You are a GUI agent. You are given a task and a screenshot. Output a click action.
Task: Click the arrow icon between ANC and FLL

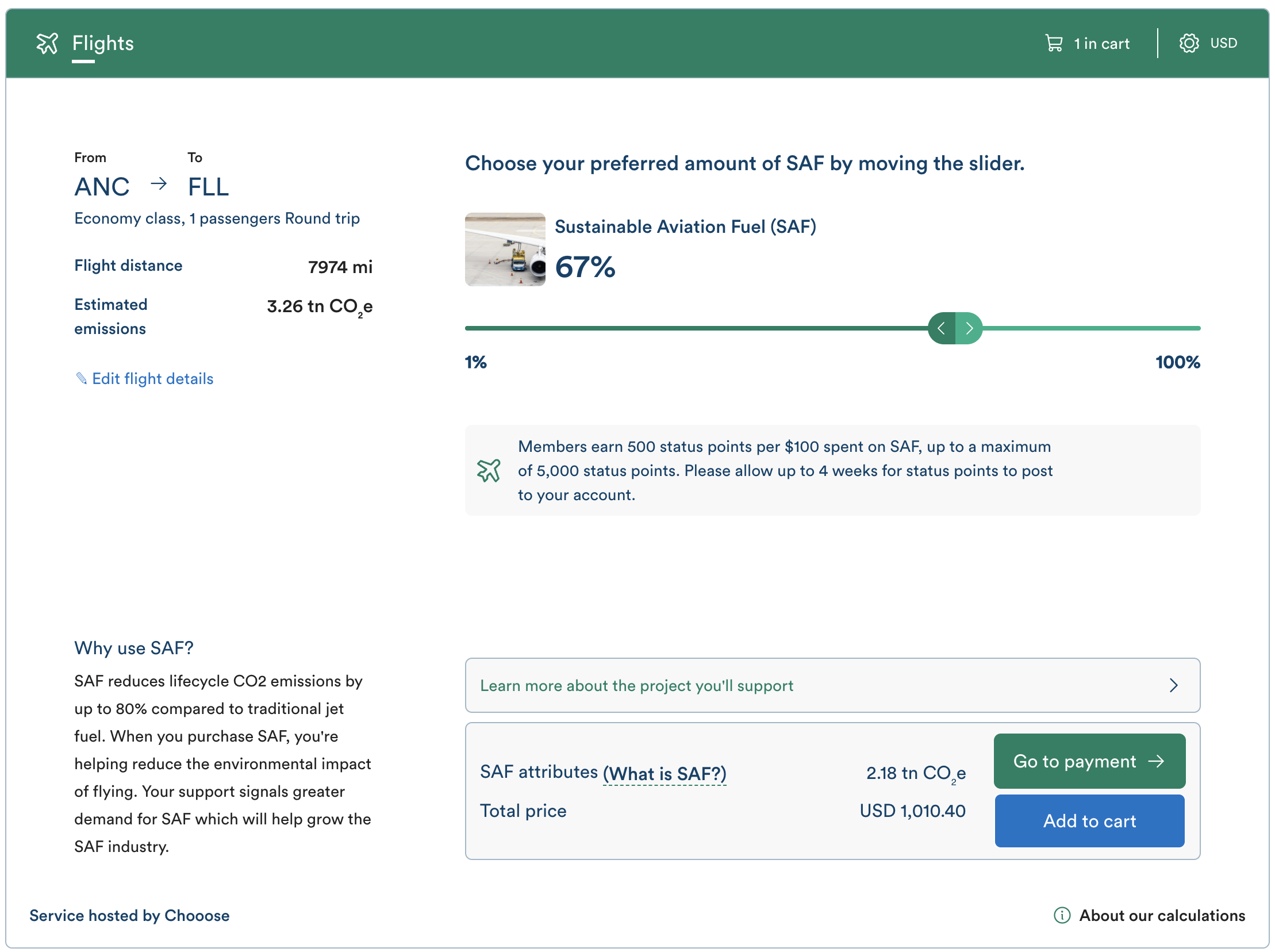pos(159,185)
